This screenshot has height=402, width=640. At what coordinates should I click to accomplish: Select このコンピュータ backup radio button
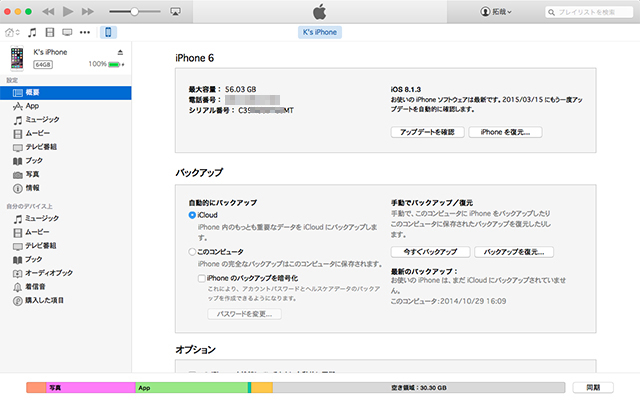pos(192,252)
